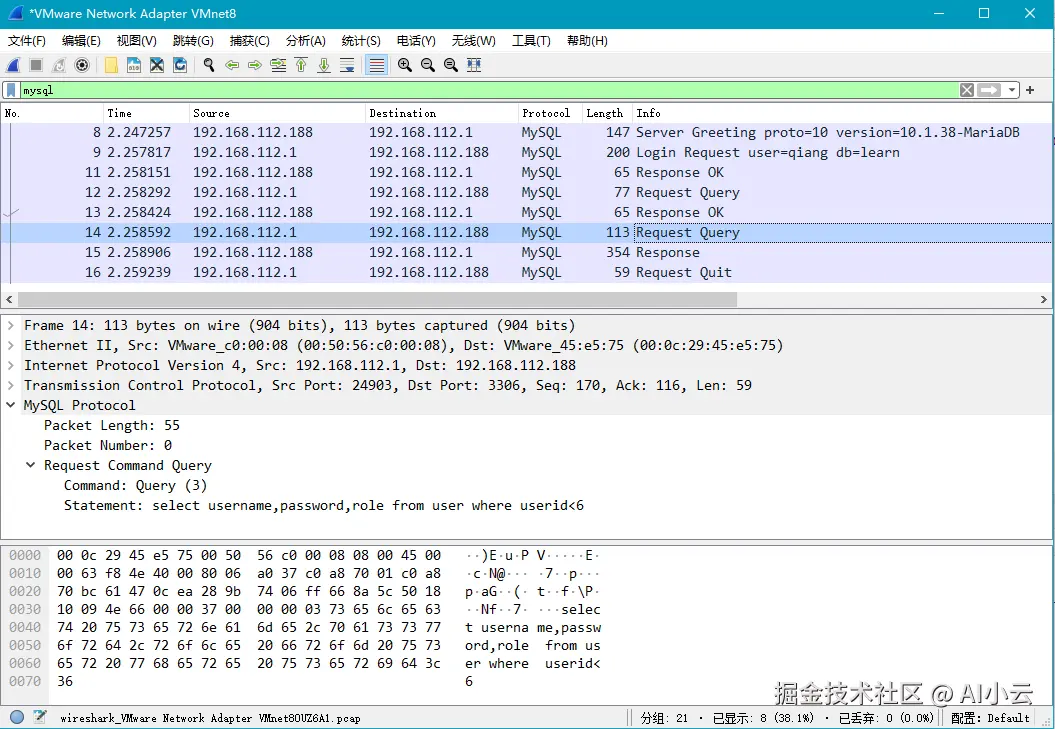1055x729 pixels.
Task: Select packet 15 354 Response row
Action: [526, 253]
